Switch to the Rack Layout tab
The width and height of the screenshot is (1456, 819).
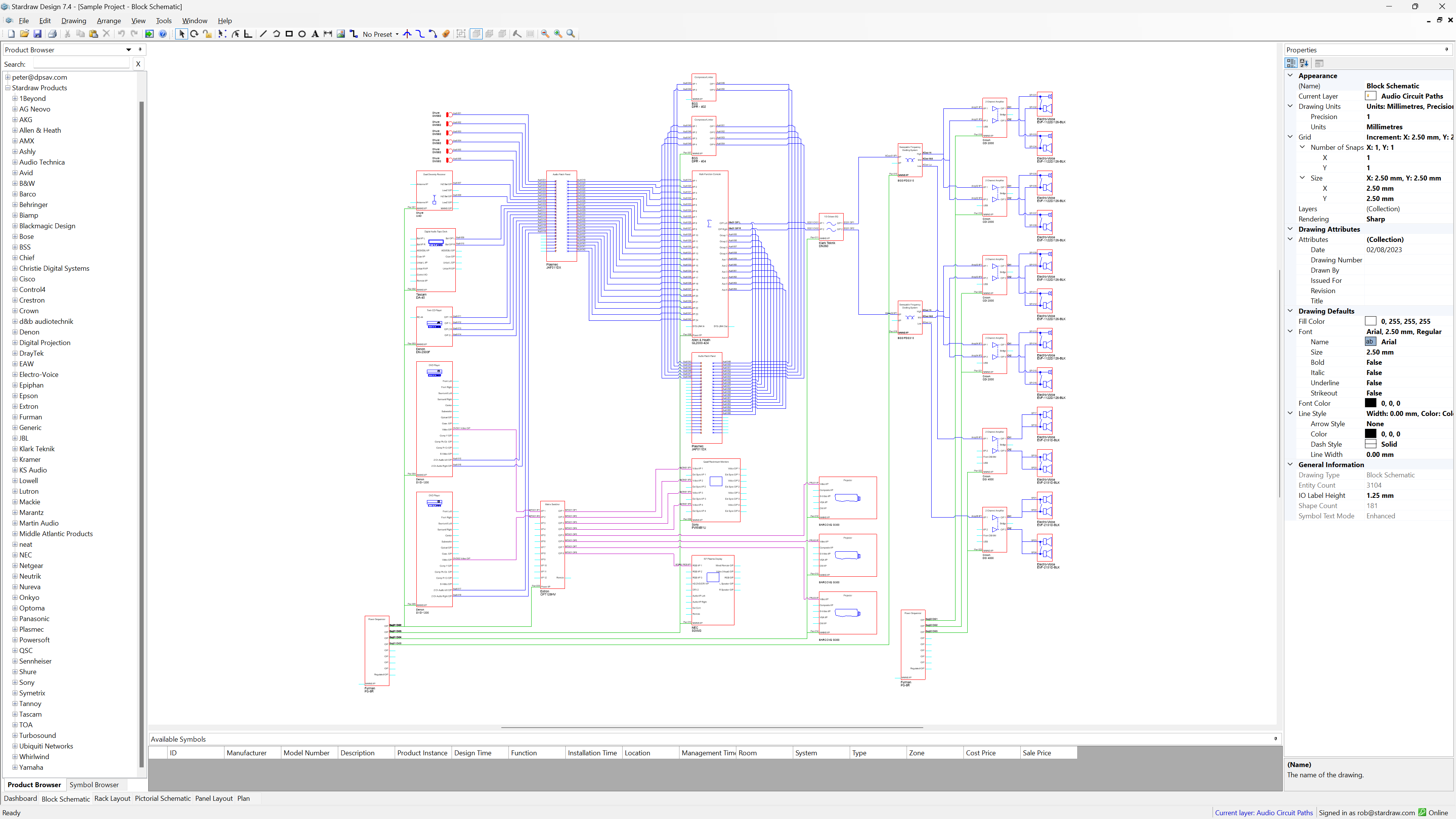(112, 798)
